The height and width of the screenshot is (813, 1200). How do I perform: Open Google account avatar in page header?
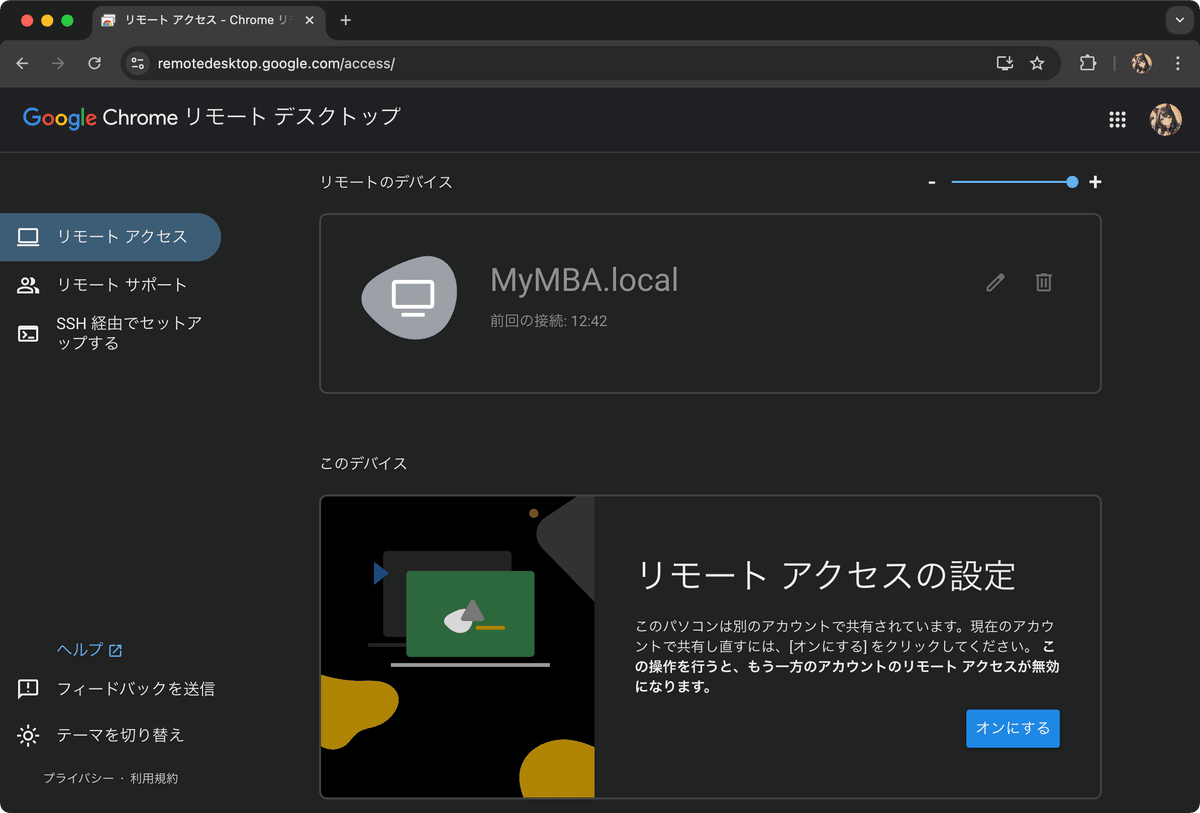pos(1165,120)
